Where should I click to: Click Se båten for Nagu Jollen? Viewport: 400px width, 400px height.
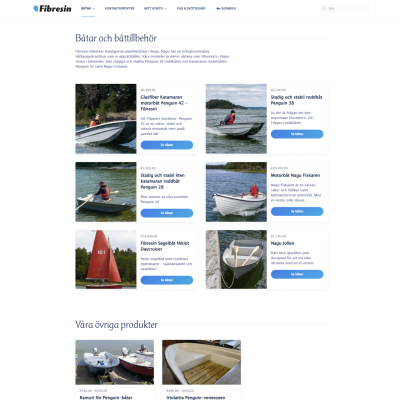pos(297,274)
